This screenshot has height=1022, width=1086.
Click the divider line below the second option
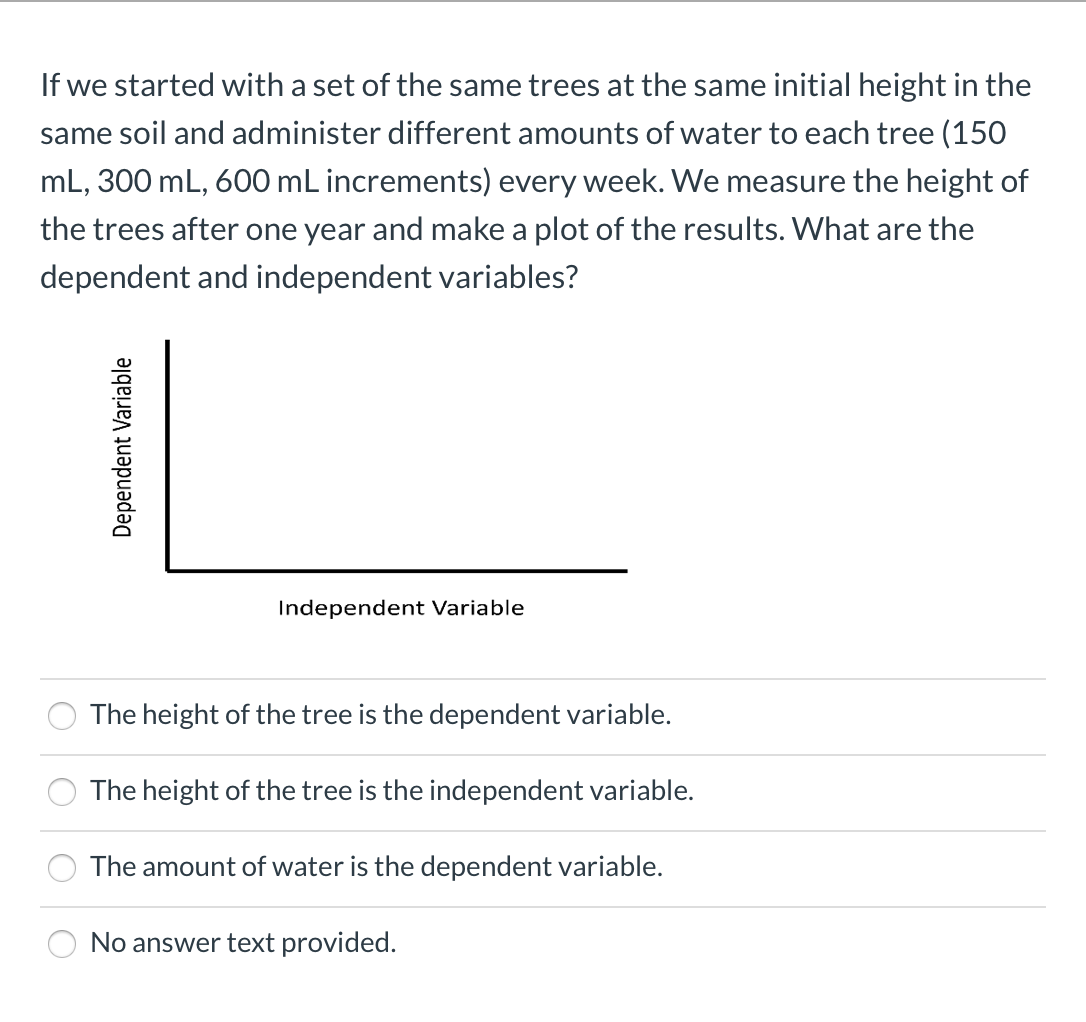(543, 830)
